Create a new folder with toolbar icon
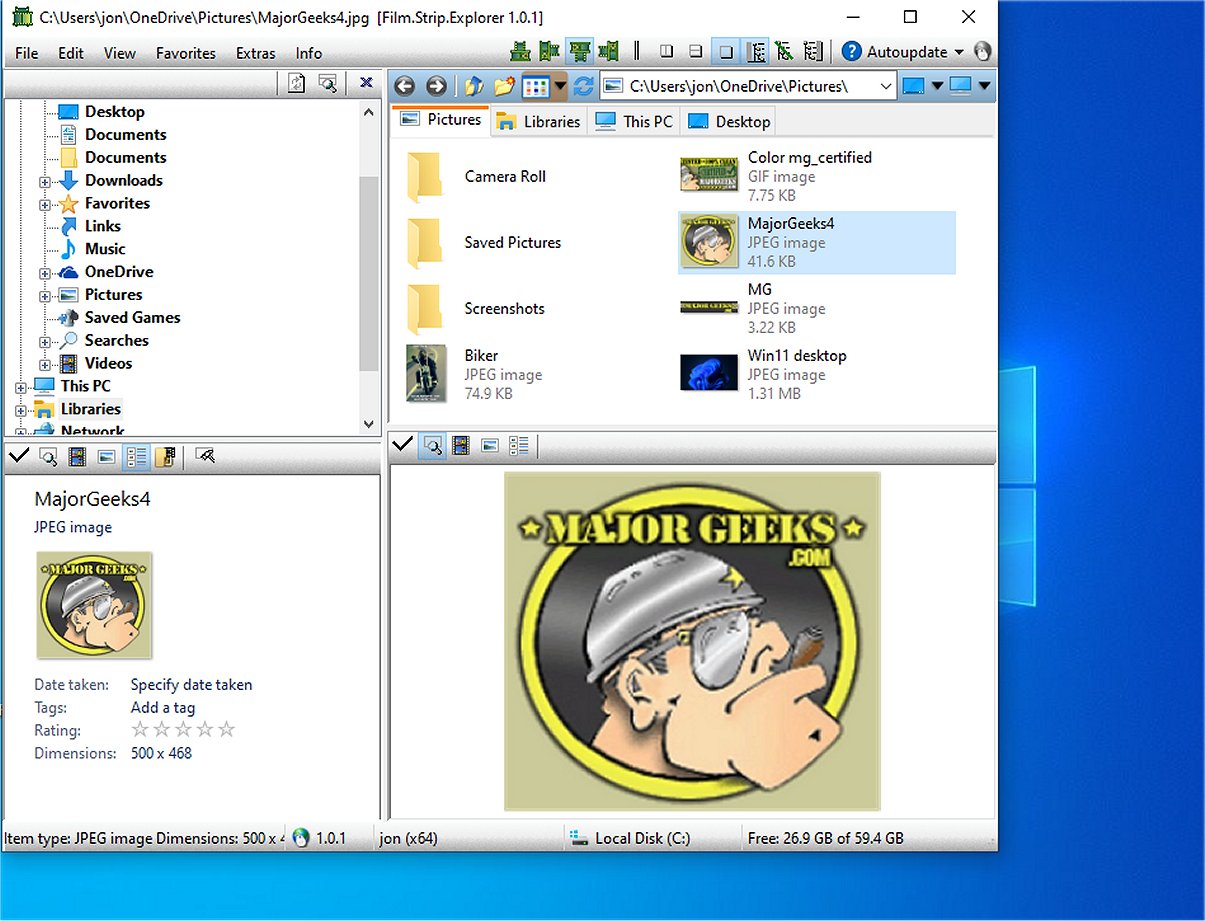The width and height of the screenshot is (1205, 921). tap(504, 86)
